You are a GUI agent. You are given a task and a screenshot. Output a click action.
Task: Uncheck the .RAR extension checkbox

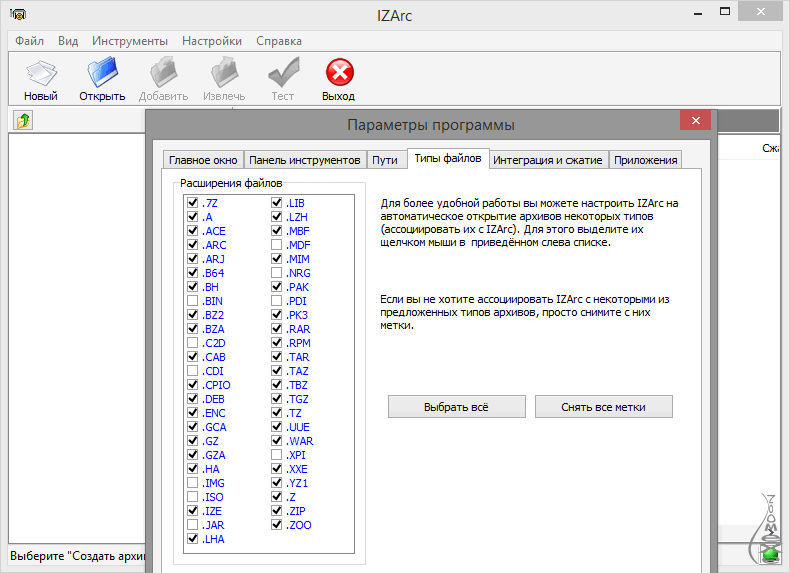point(277,329)
